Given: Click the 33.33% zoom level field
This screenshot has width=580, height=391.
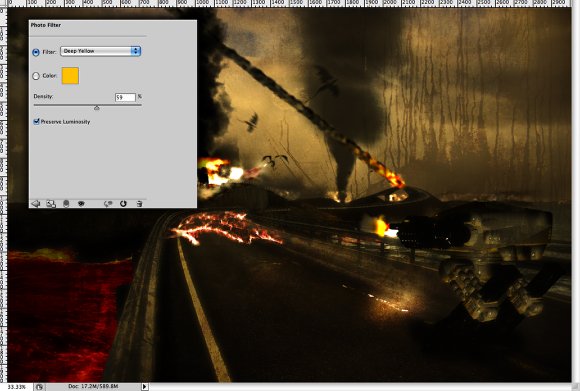Looking at the screenshot, I should click(x=17, y=387).
